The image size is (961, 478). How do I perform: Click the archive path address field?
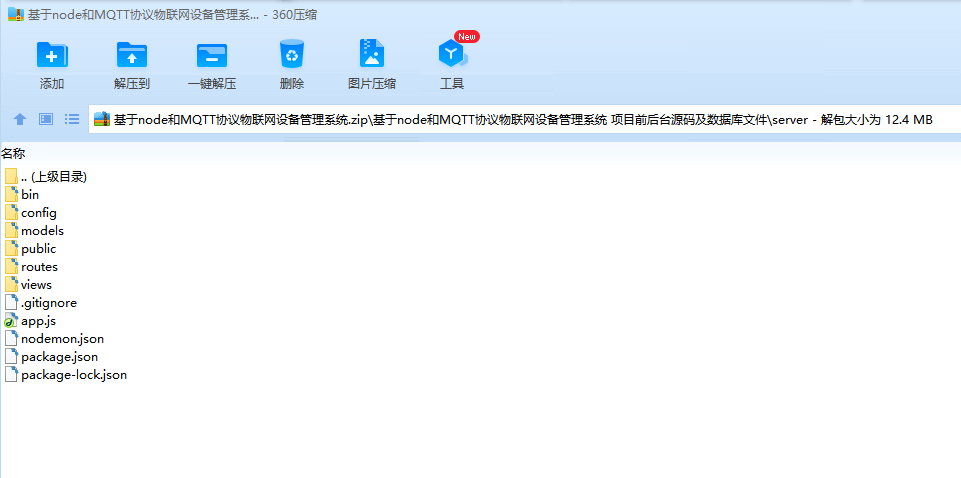pyautogui.click(x=525, y=120)
